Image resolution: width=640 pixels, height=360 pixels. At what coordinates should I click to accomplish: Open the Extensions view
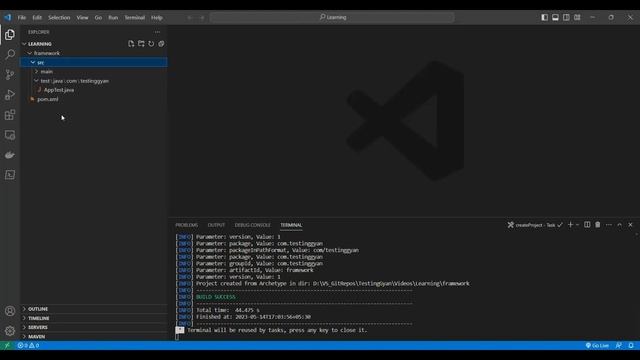click(10, 115)
